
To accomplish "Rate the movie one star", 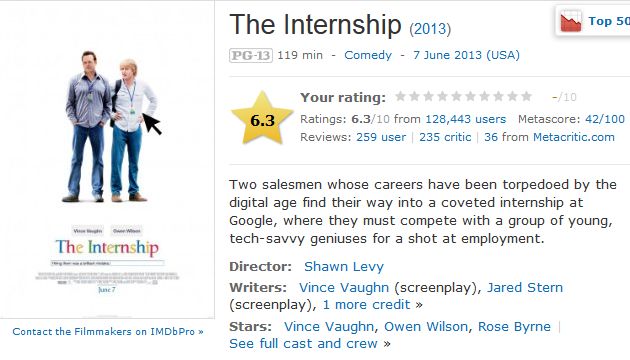I will pos(400,96).
